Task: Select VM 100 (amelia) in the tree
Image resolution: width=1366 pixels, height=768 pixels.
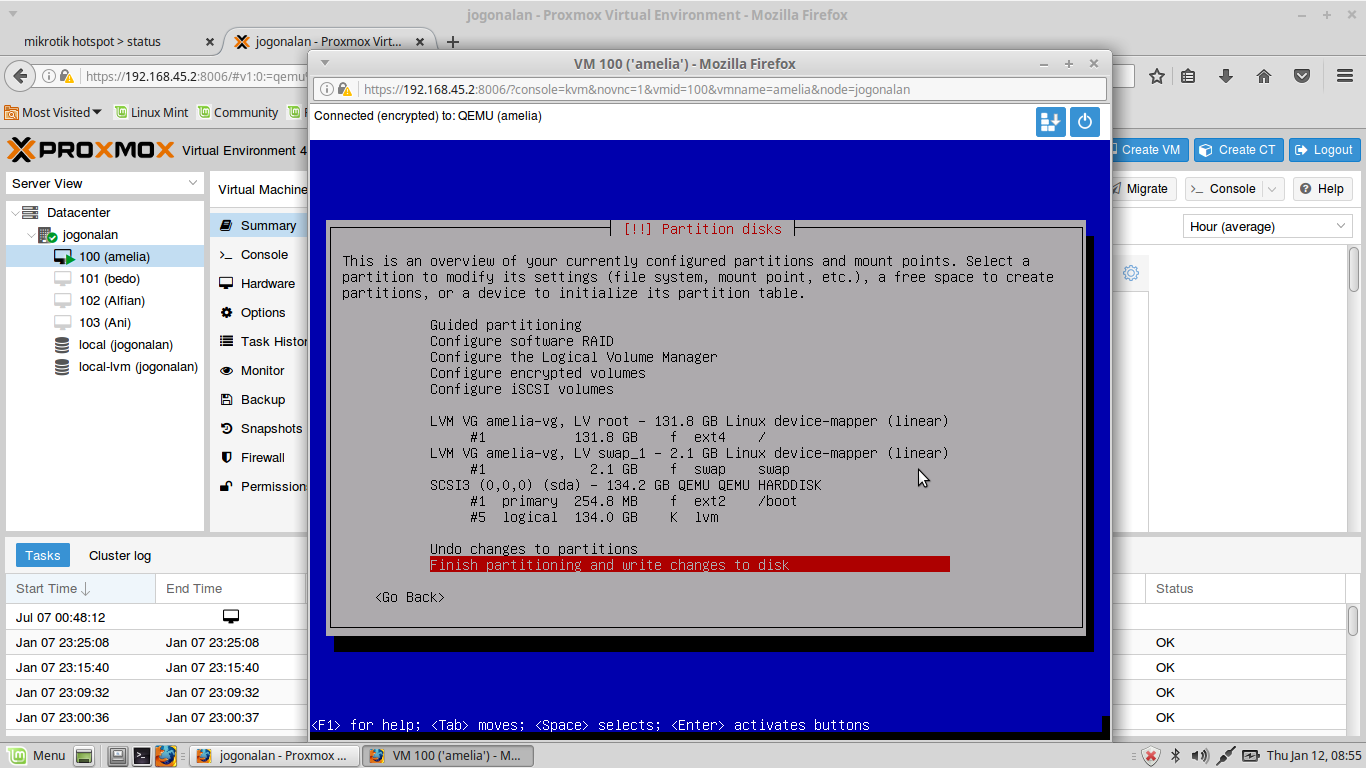Action: pos(105,257)
